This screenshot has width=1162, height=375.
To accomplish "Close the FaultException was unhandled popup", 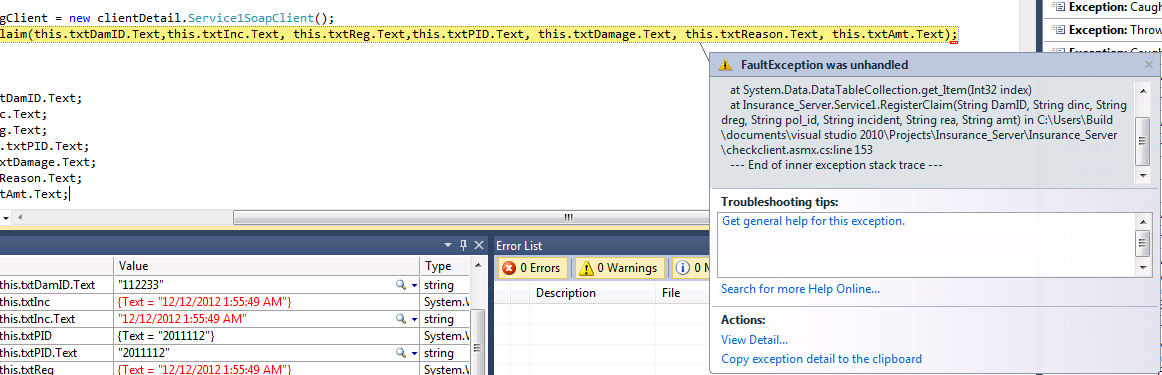I will 1149,65.
